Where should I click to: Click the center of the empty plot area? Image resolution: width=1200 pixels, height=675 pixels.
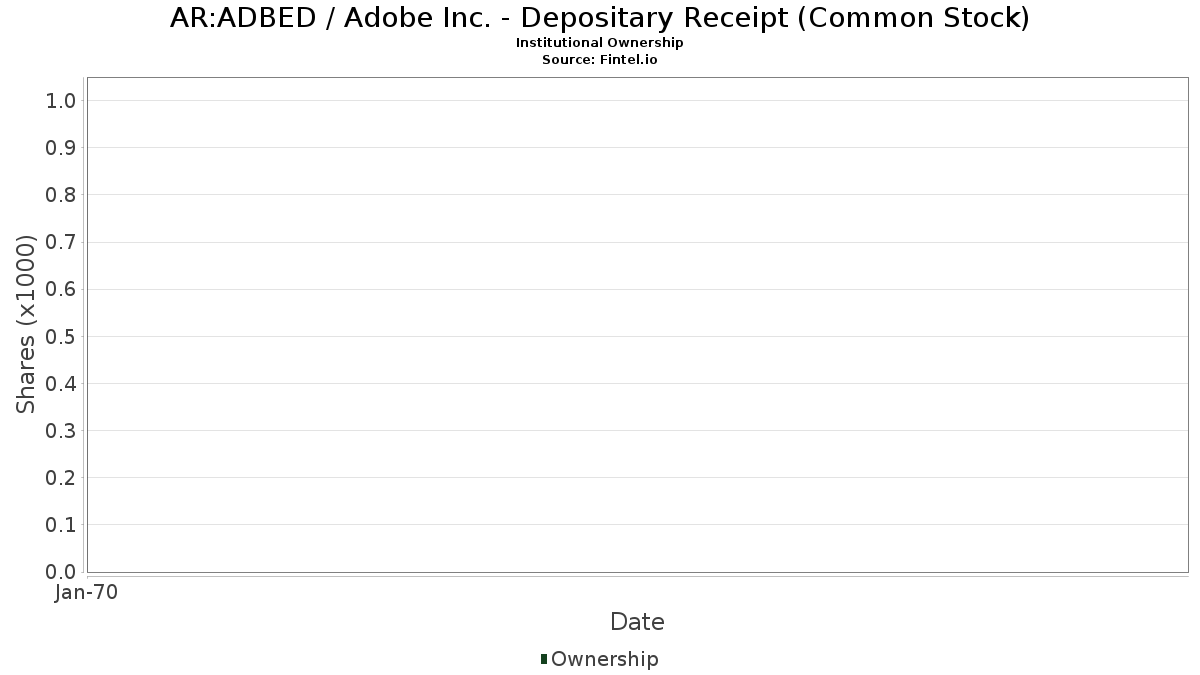click(x=637, y=324)
